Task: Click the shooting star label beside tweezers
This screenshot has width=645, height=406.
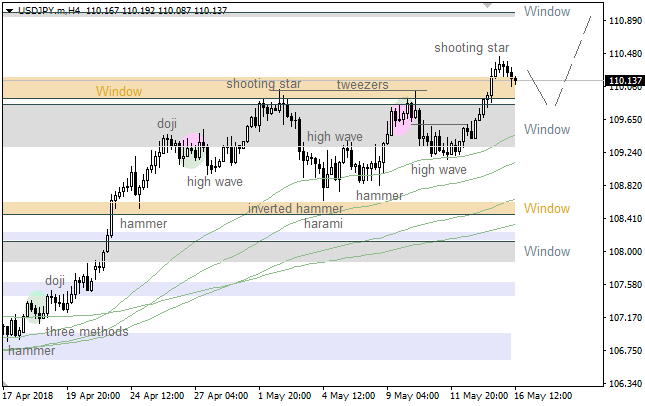Action: (x=263, y=84)
